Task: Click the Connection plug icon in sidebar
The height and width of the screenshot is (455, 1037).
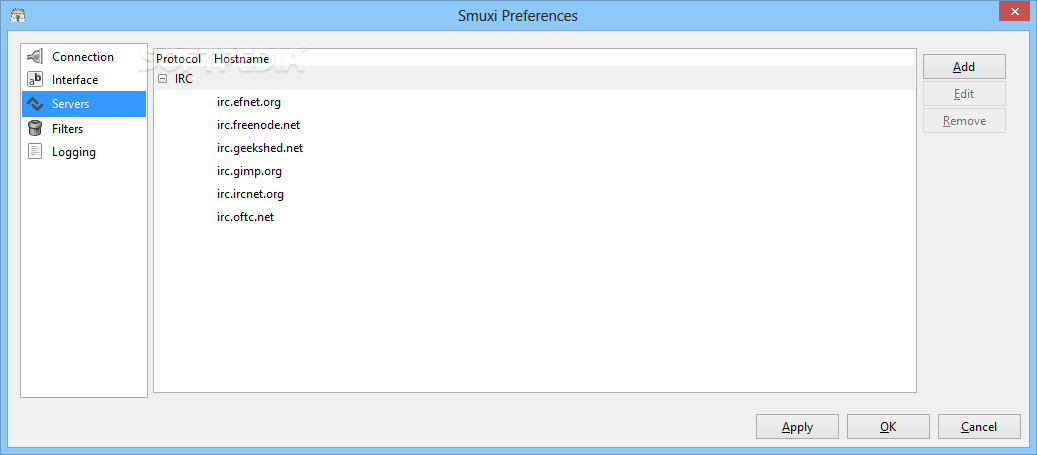Action: (35, 56)
